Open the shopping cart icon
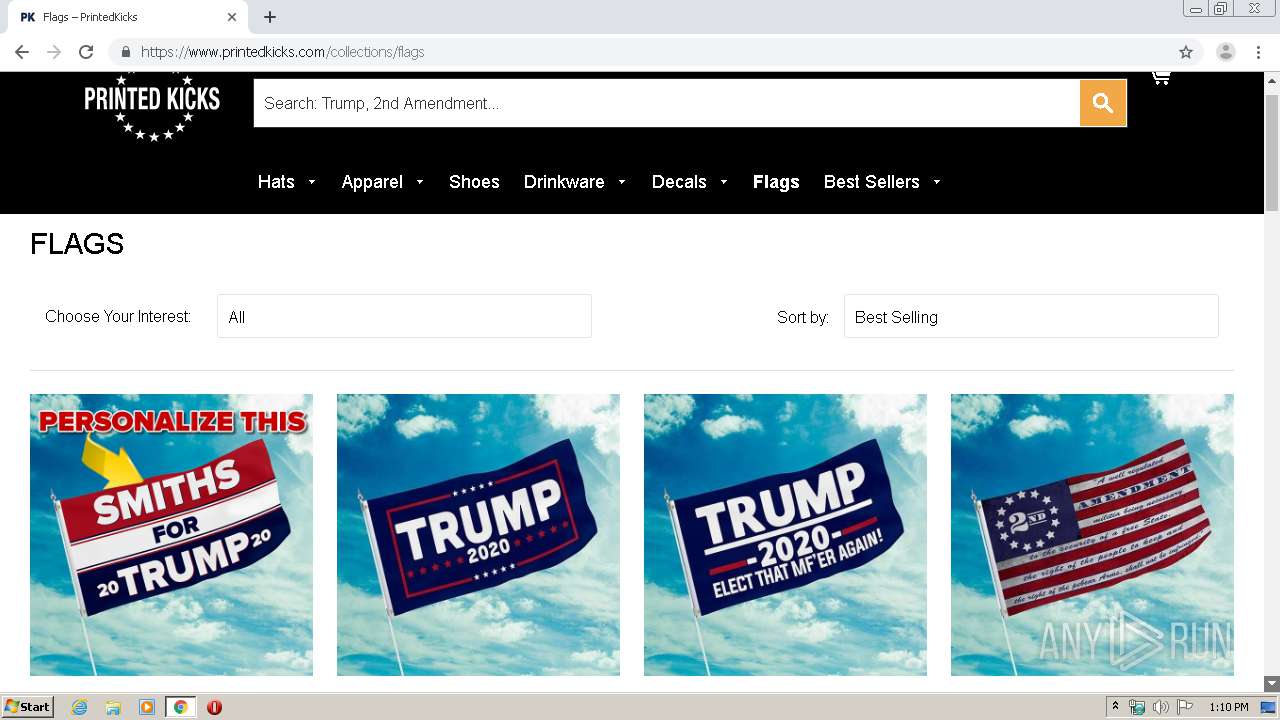This screenshot has width=1280, height=720. coord(1160,78)
